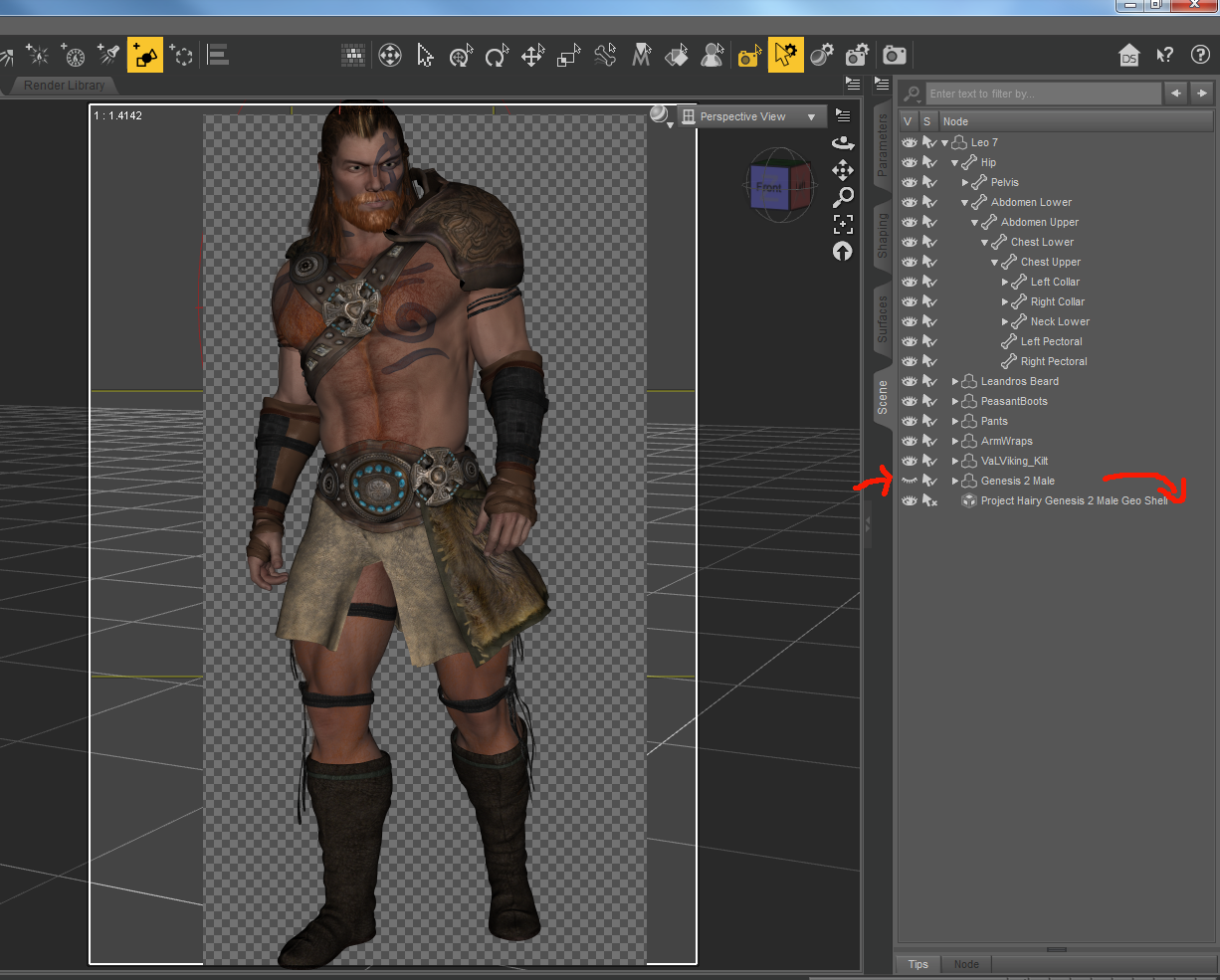Expand the Neck Lower bone

(x=1005, y=322)
